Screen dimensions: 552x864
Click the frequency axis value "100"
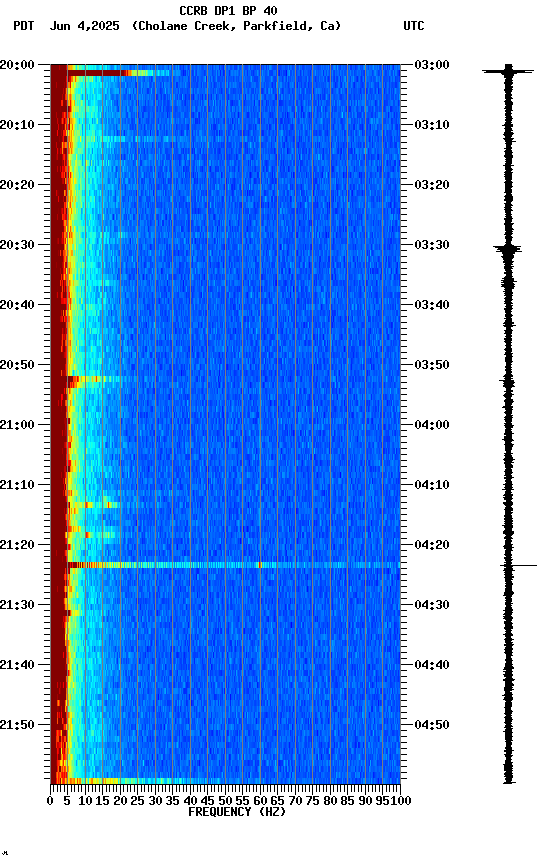(401, 802)
